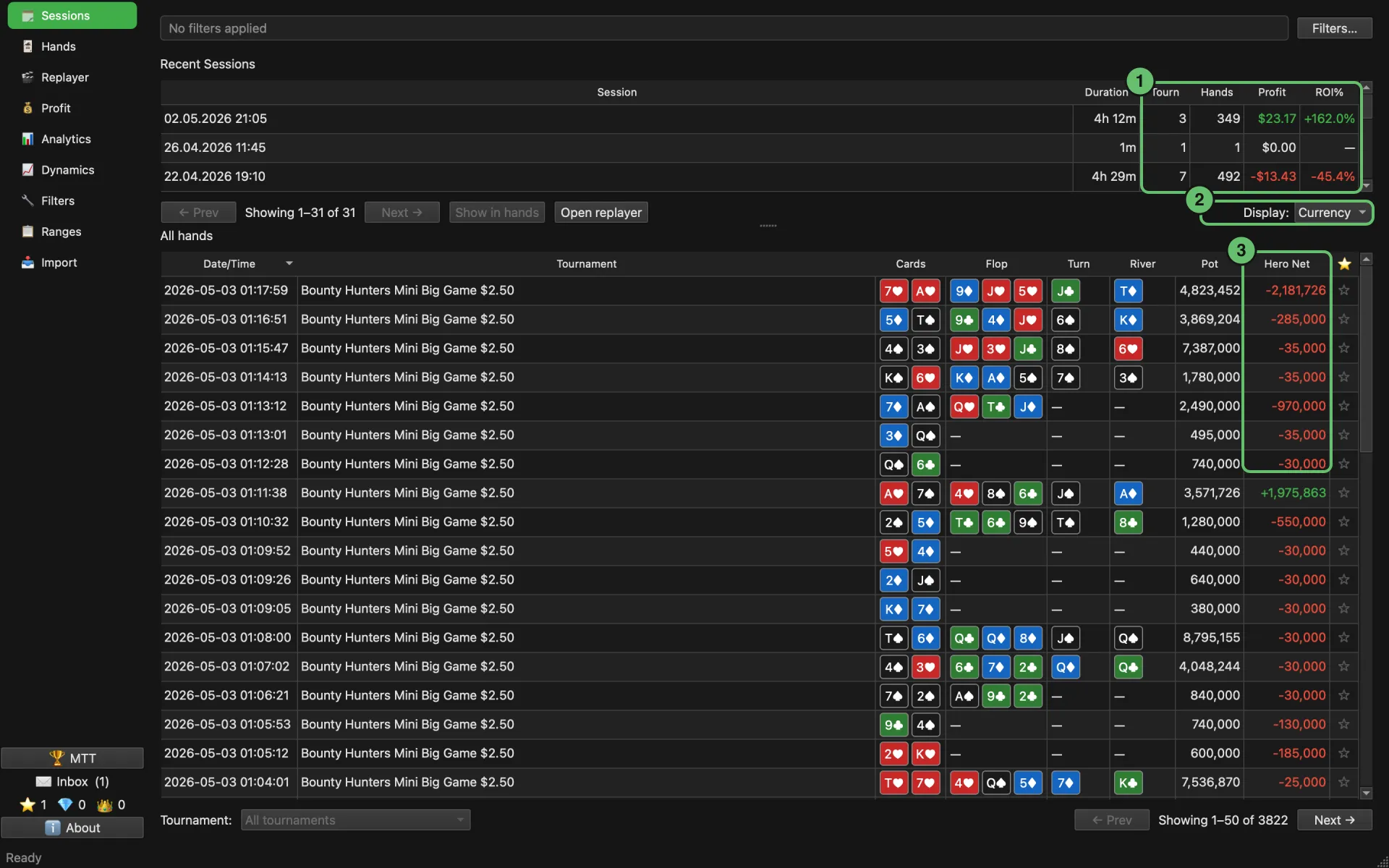Mark the 01:13:12 hand as favorite
This screenshot has height=868, width=1389.
click(1344, 406)
